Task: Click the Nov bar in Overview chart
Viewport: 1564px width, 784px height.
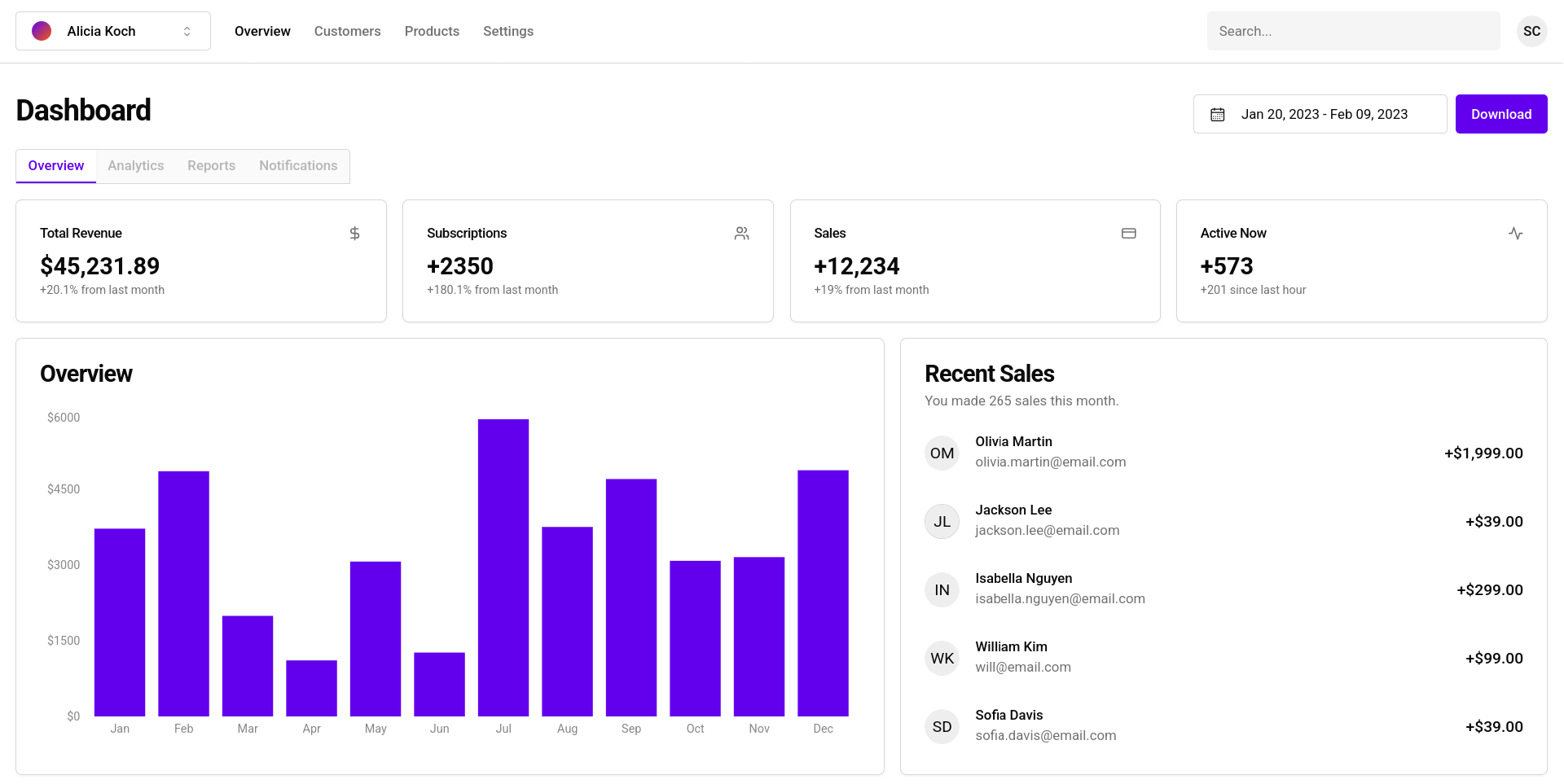Action: tap(759, 637)
